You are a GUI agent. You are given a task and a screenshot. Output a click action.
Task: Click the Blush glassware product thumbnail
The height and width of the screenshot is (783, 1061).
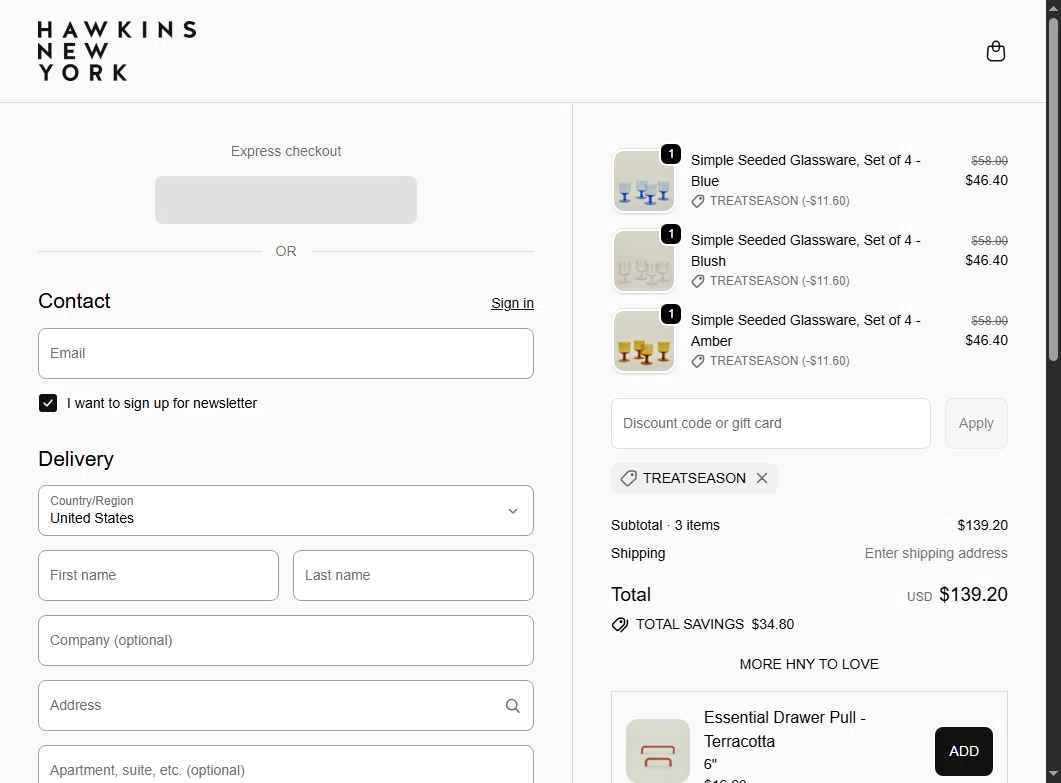643,261
